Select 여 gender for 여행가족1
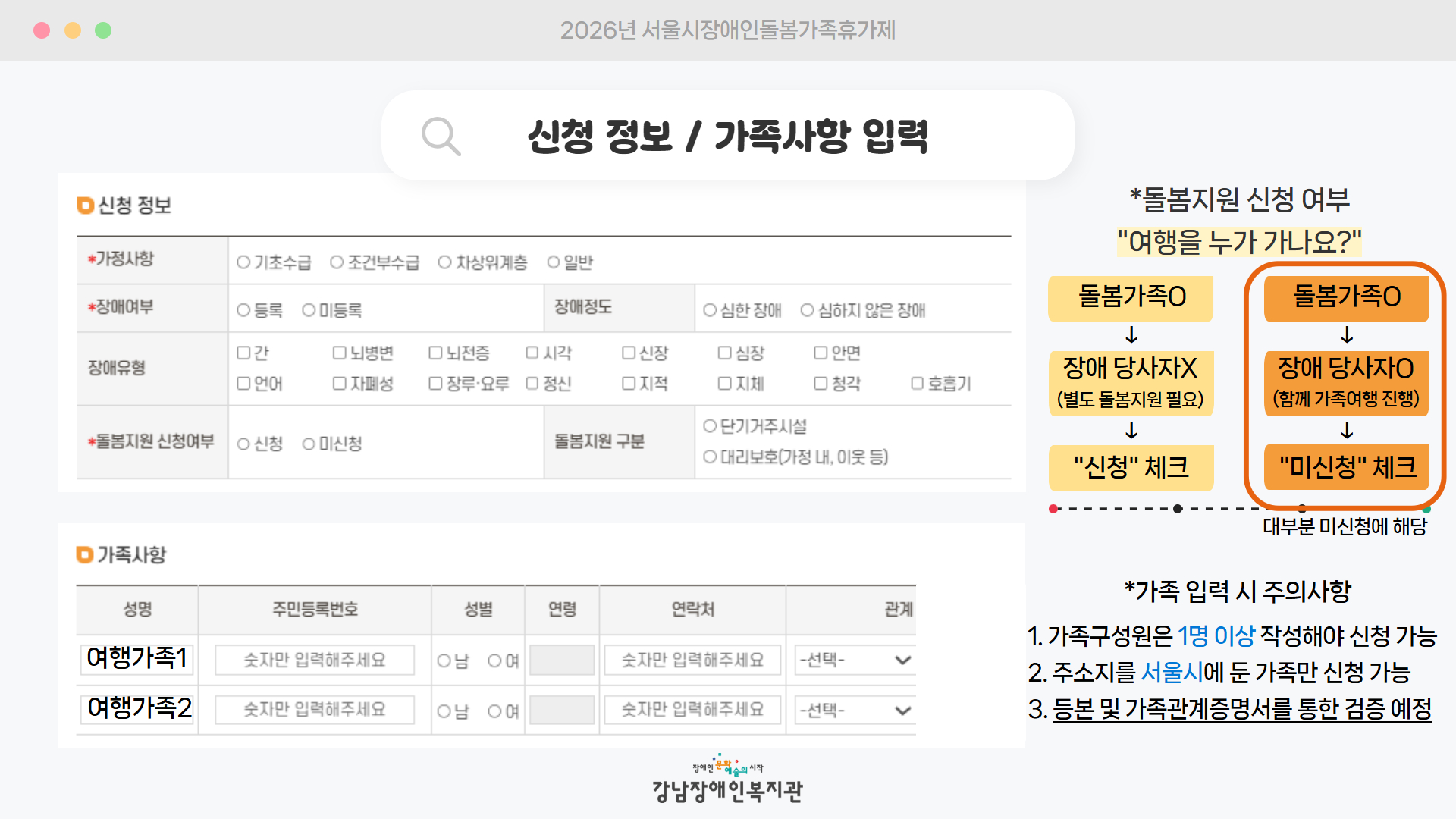This screenshot has width=1456, height=819. pos(494,661)
